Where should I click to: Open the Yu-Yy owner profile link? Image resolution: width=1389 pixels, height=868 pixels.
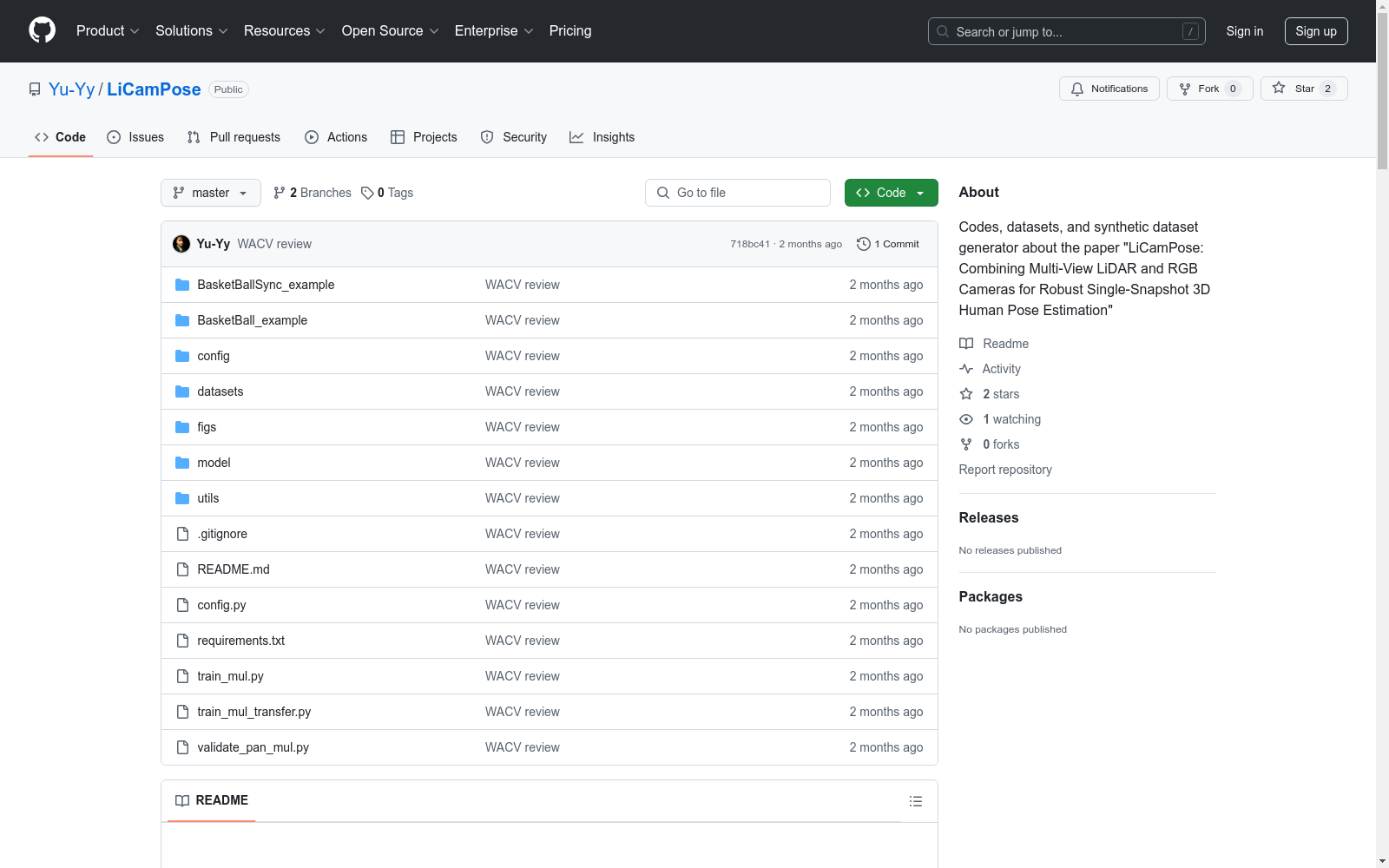[x=71, y=89]
